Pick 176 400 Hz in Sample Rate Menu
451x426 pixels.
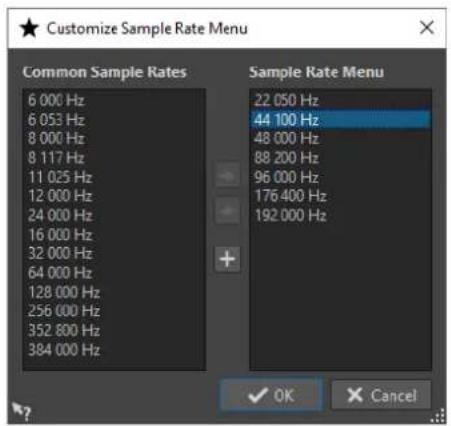click(340, 196)
